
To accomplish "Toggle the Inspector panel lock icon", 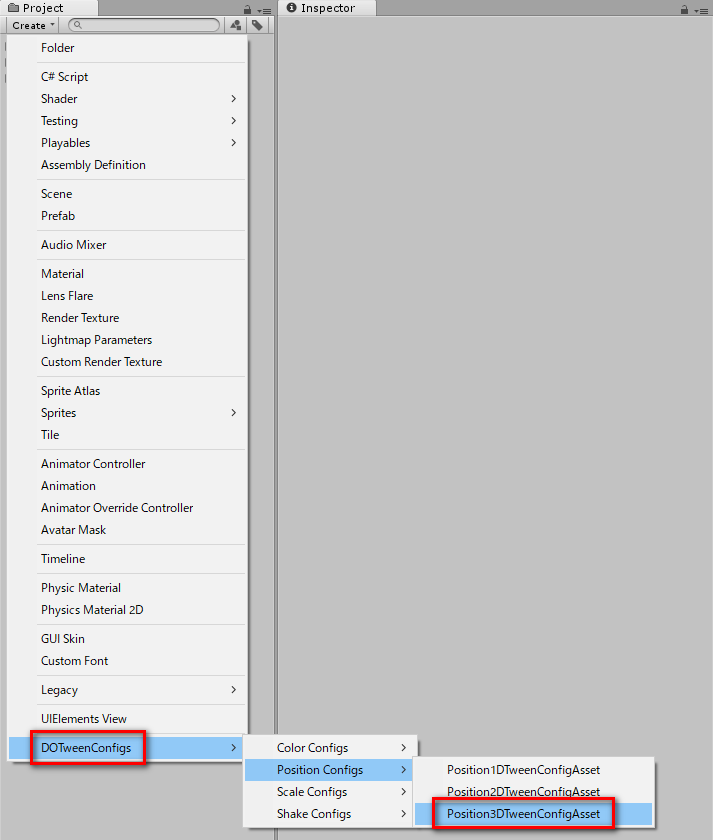I will coord(684,10).
